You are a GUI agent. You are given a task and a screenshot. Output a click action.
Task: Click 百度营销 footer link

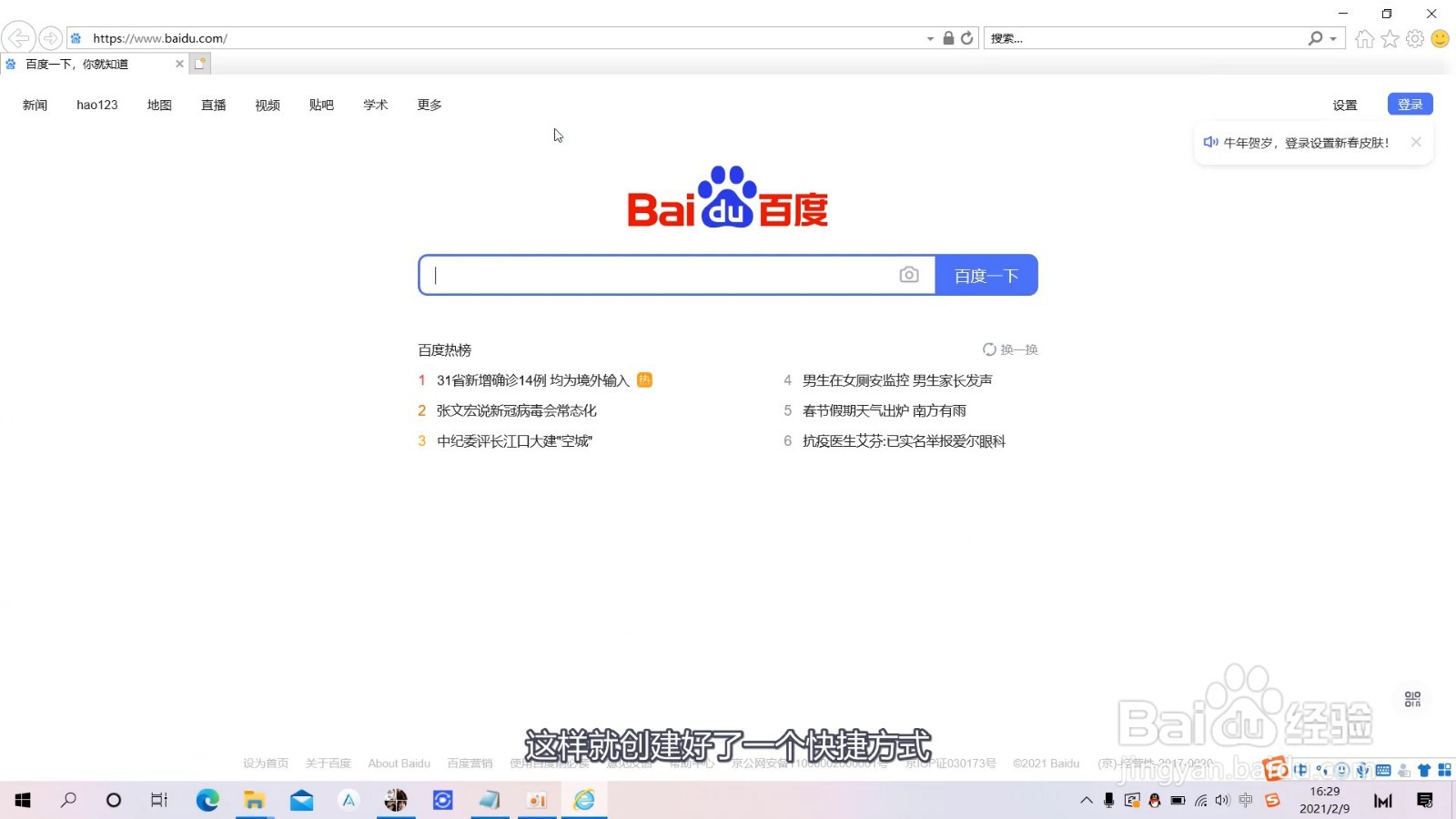[470, 763]
